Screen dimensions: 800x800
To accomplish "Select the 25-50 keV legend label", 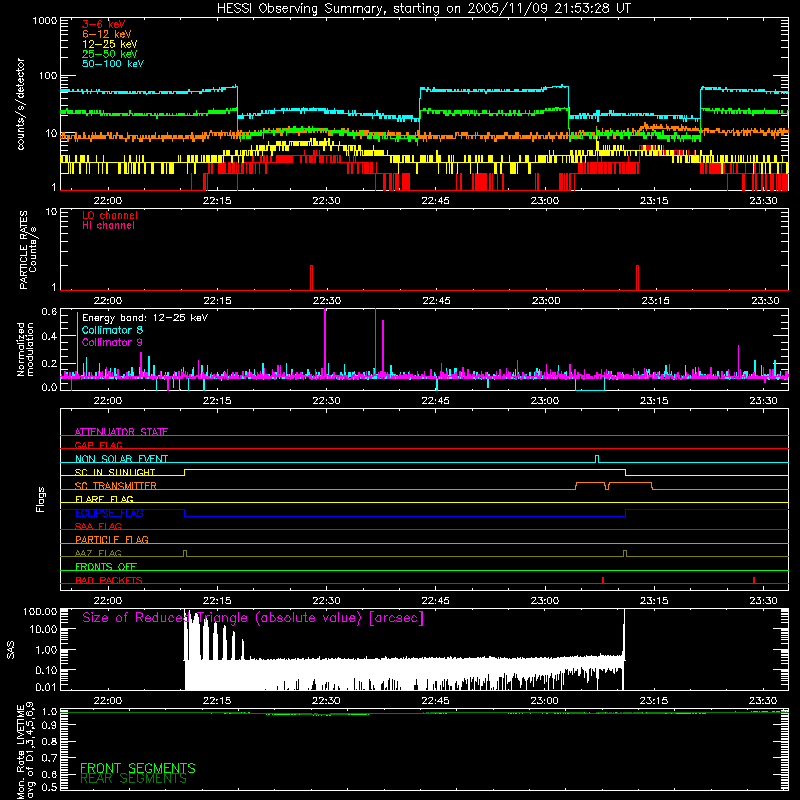I will pyautogui.click(x=110, y=54).
